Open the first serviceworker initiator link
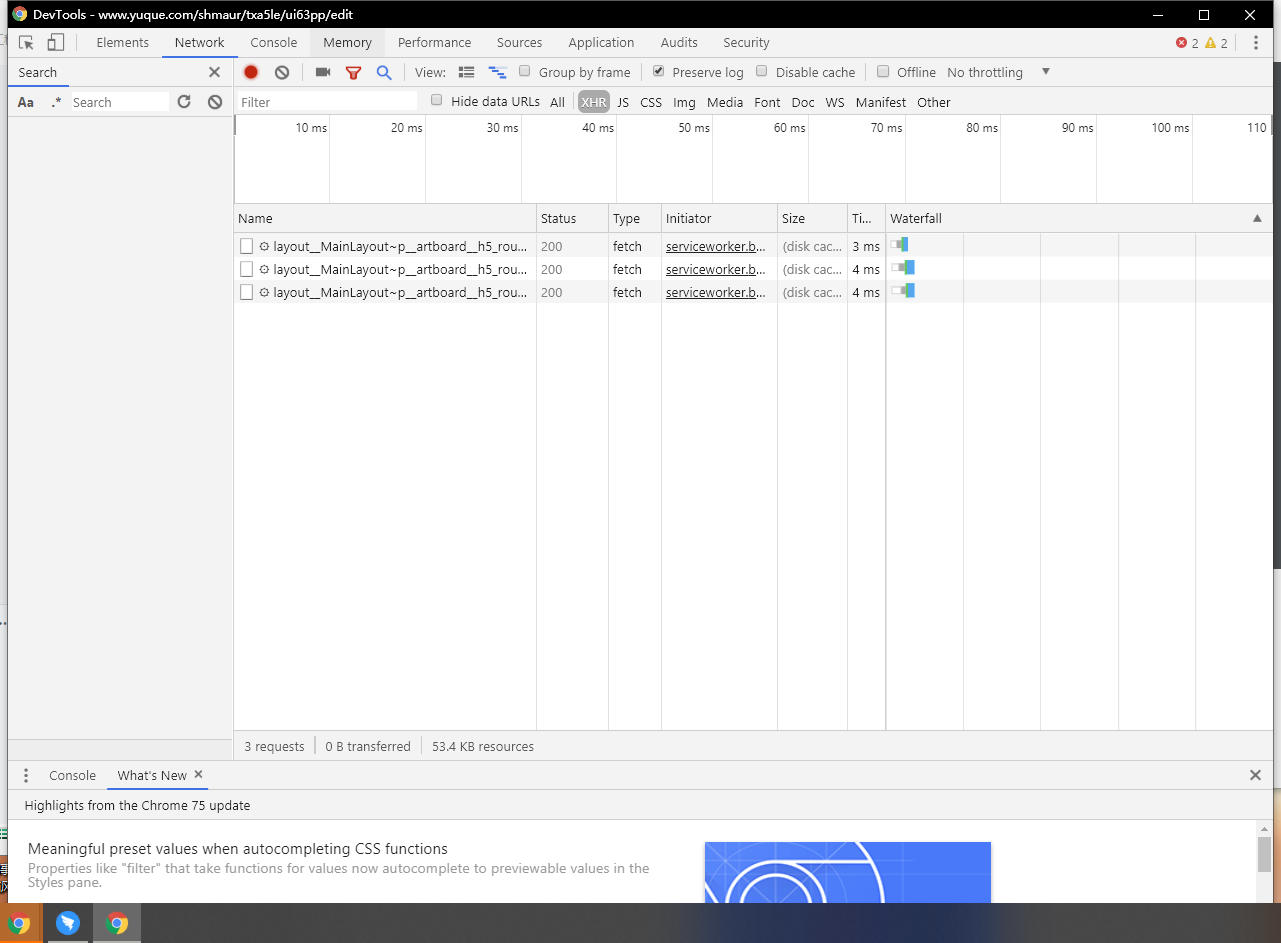1281x943 pixels. [x=715, y=246]
